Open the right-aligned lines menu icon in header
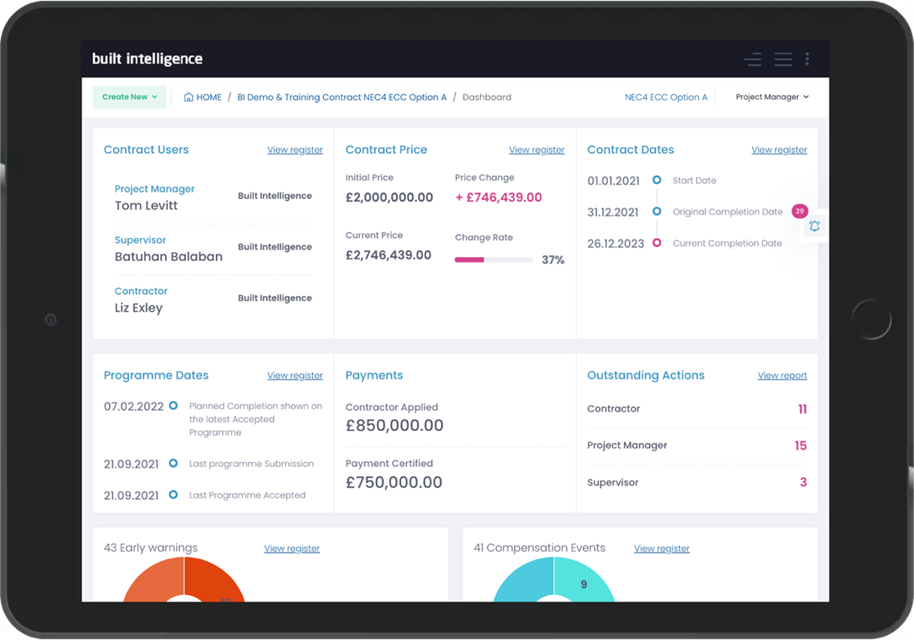 coord(753,59)
